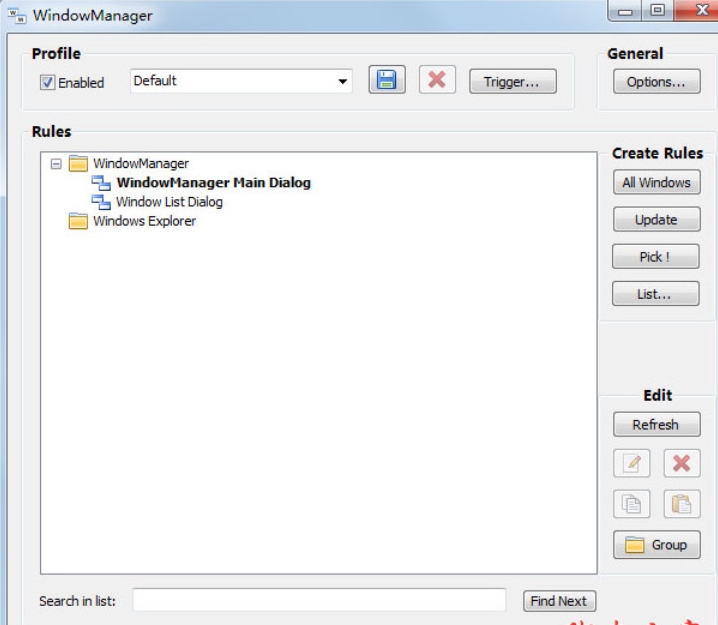The height and width of the screenshot is (625, 718).
Task: Minimize the WindowManager window
Action: tap(625, 11)
